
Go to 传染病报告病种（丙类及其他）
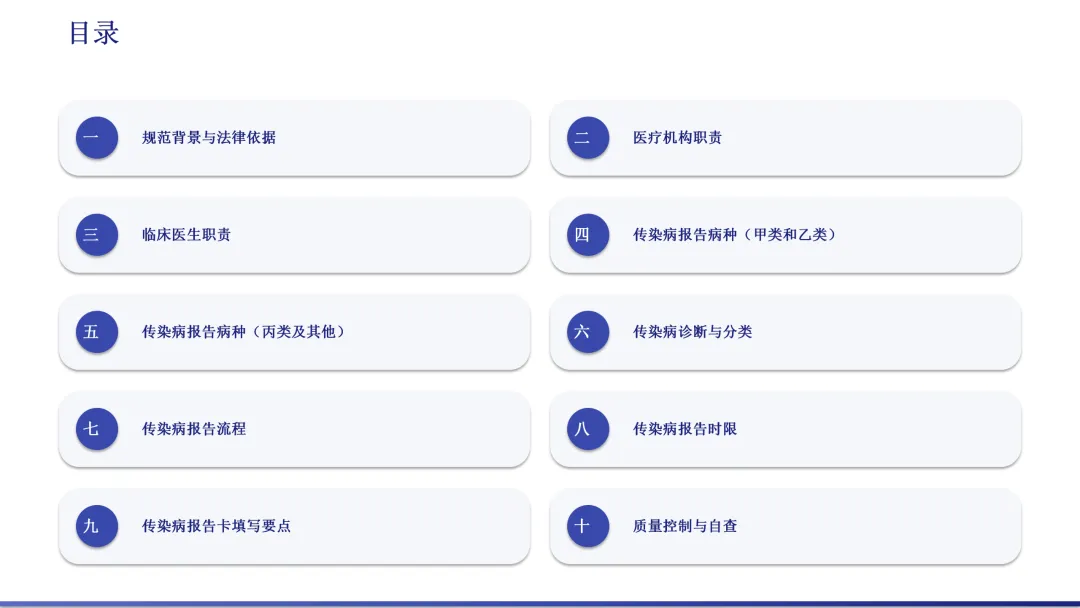(x=245, y=332)
